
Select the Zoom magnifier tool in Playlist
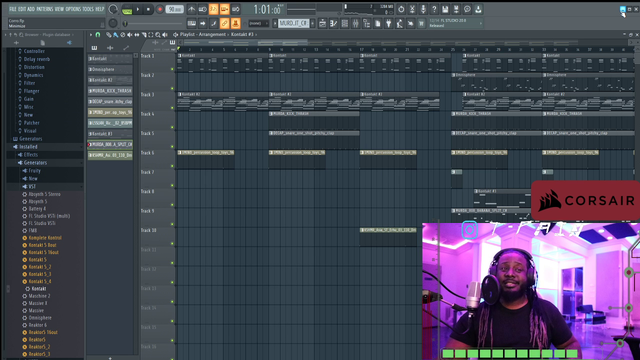pyautogui.click(x=158, y=35)
